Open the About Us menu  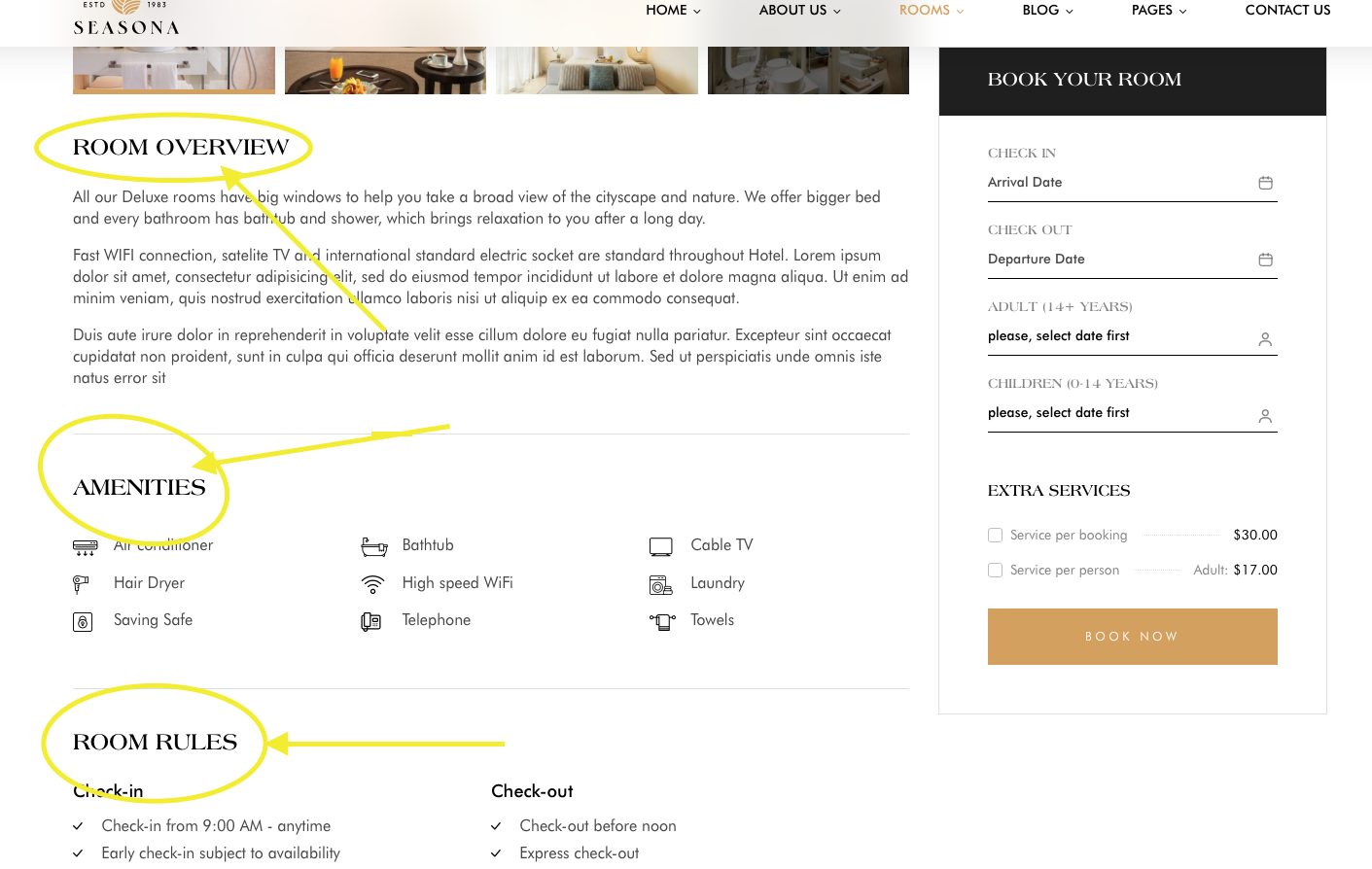tap(799, 11)
